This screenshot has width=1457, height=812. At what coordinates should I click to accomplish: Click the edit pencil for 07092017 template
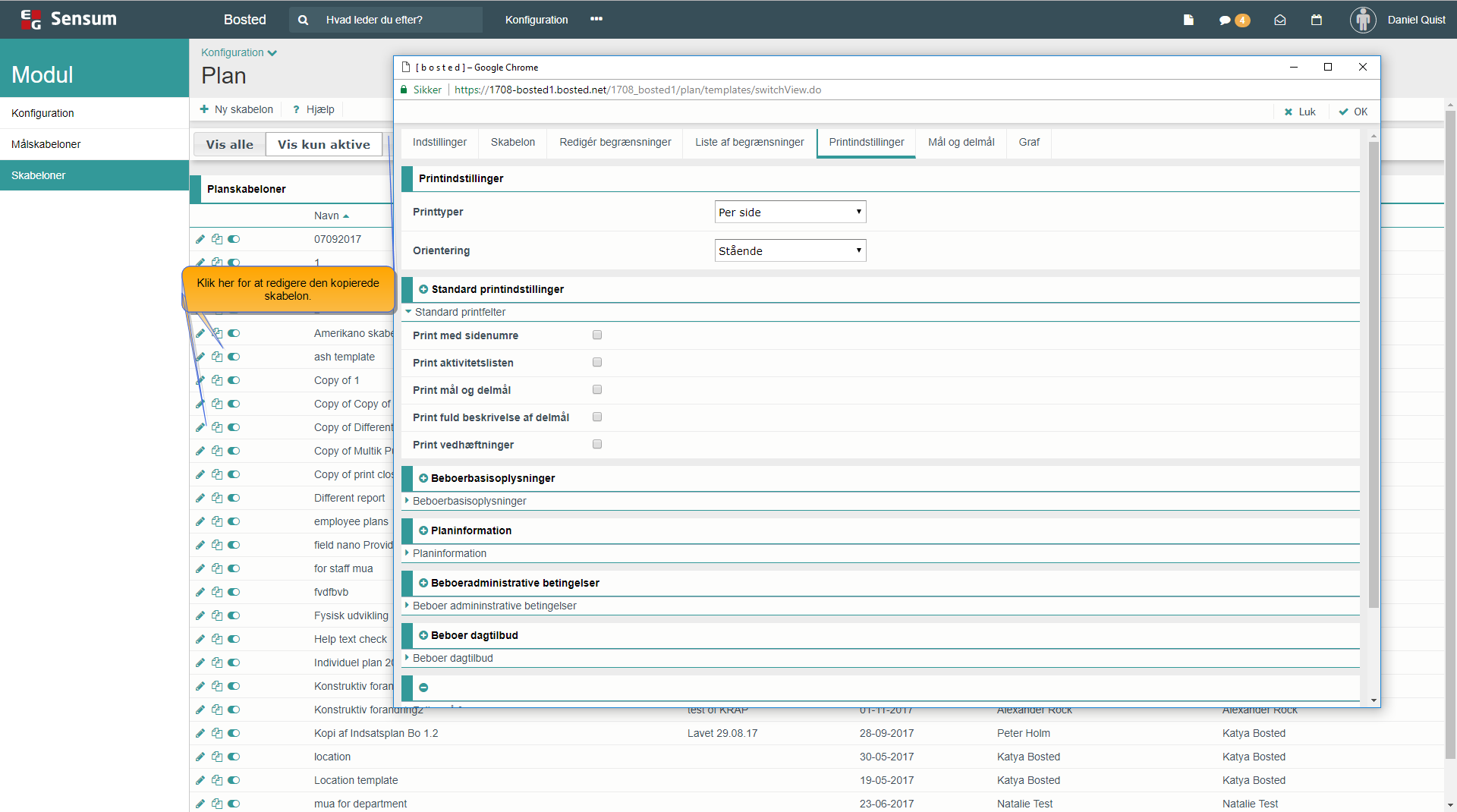click(x=200, y=239)
